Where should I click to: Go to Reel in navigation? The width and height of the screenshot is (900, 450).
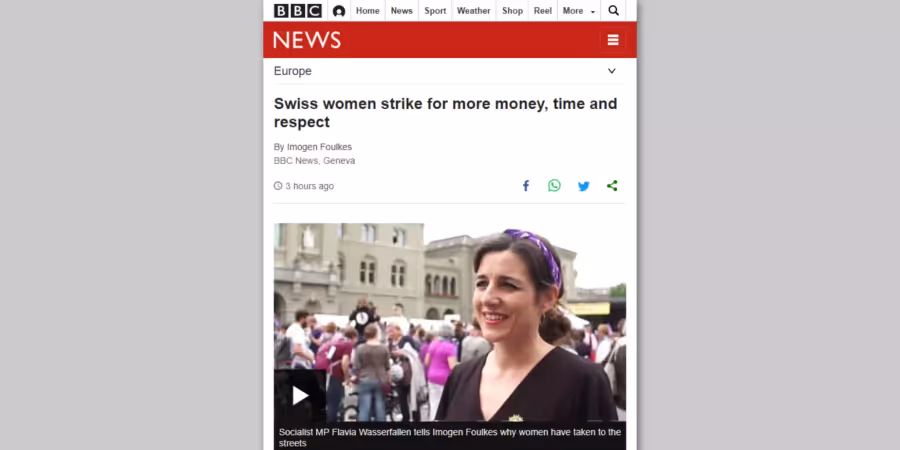point(542,11)
